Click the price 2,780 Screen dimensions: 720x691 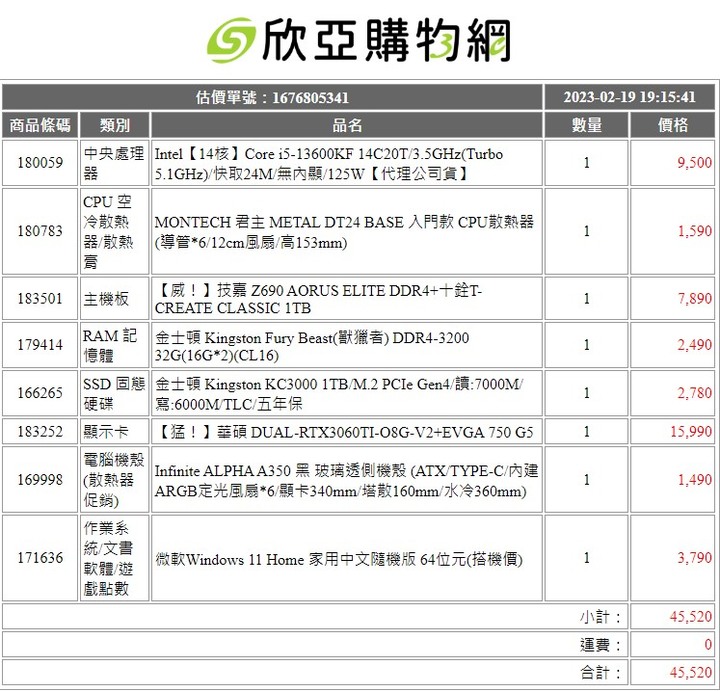(x=694, y=393)
